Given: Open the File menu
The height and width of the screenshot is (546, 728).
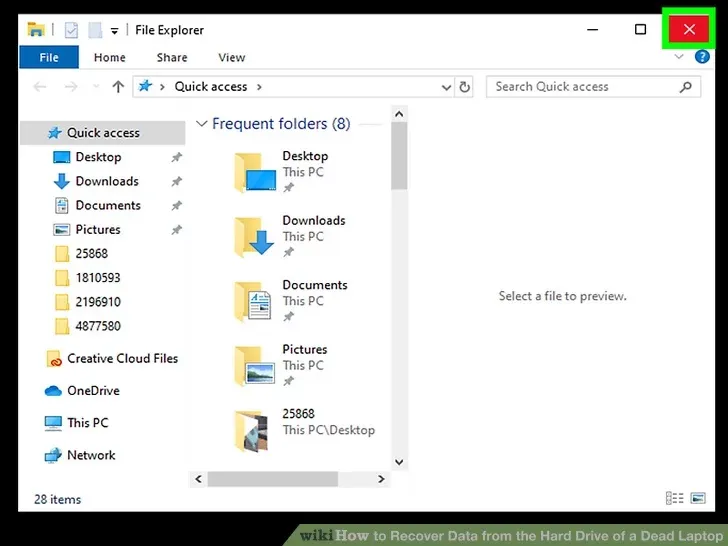Looking at the screenshot, I should 48,58.
